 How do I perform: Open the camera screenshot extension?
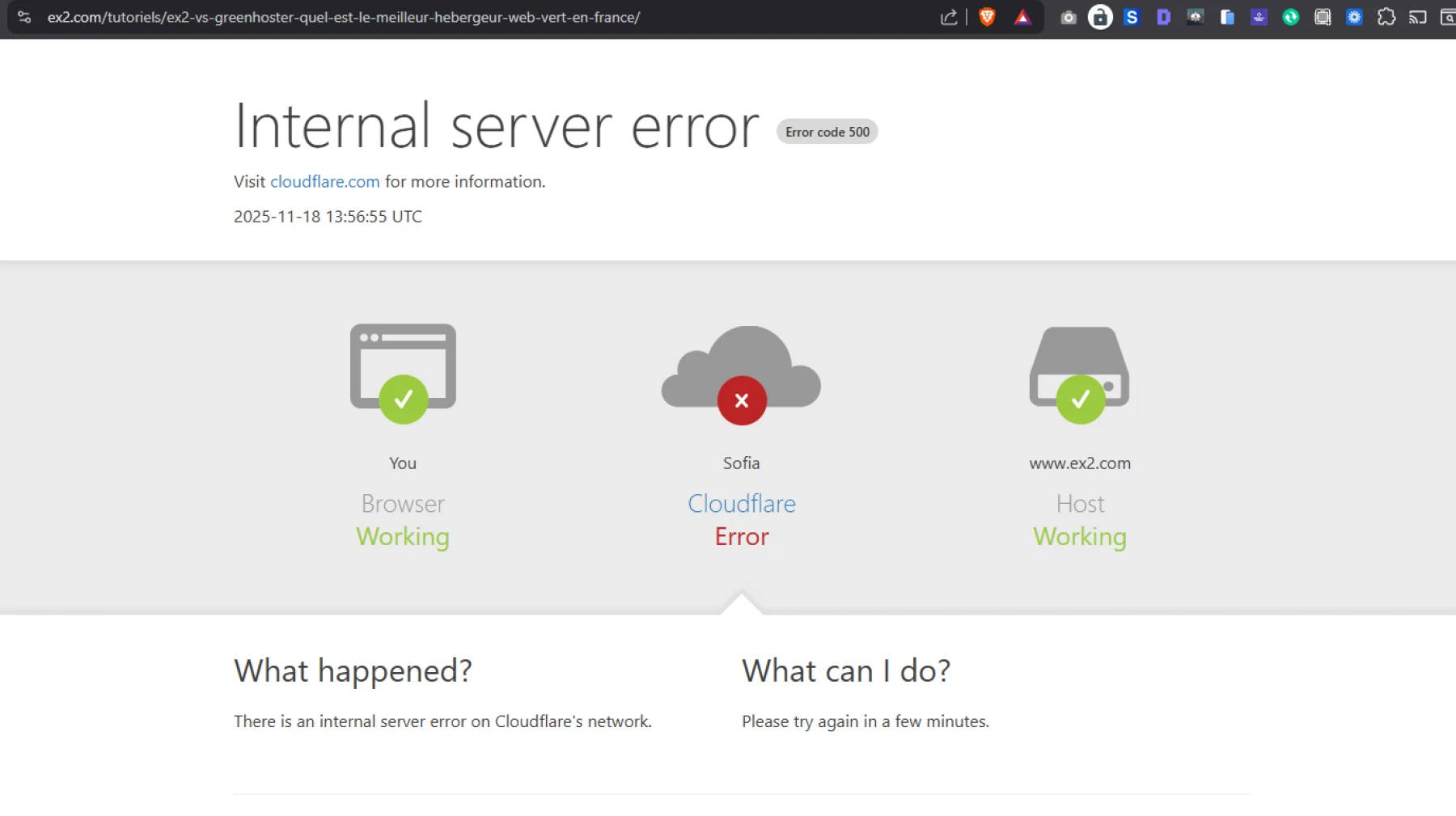(x=1068, y=17)
